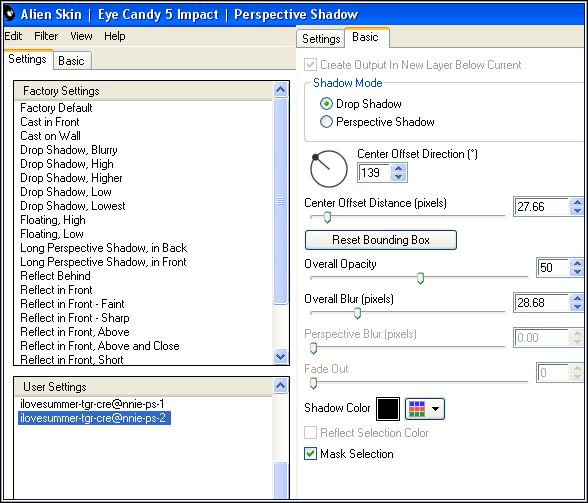Select Reflect in Front, Above and Close preset
The image size is (588, 503).
click(100, 346)
